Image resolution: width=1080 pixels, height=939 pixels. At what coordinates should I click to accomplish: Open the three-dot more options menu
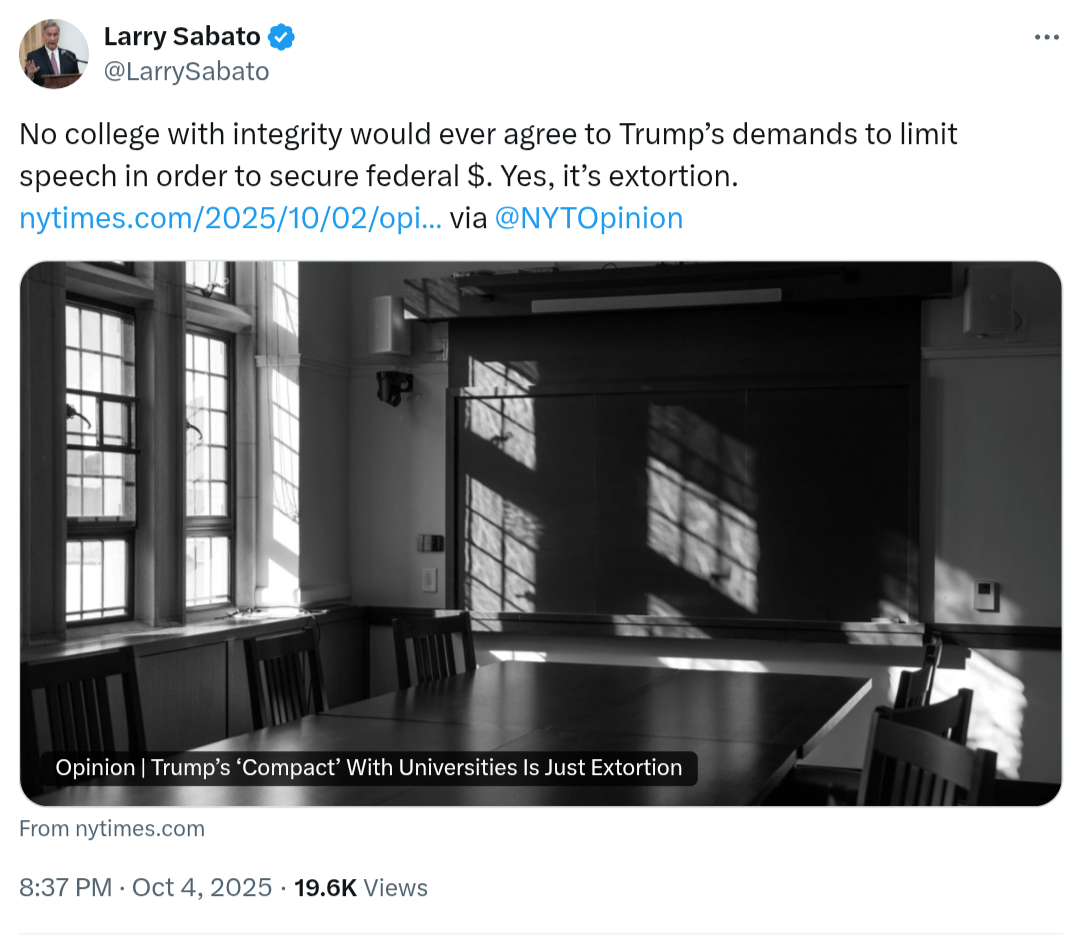[1046, 38]
